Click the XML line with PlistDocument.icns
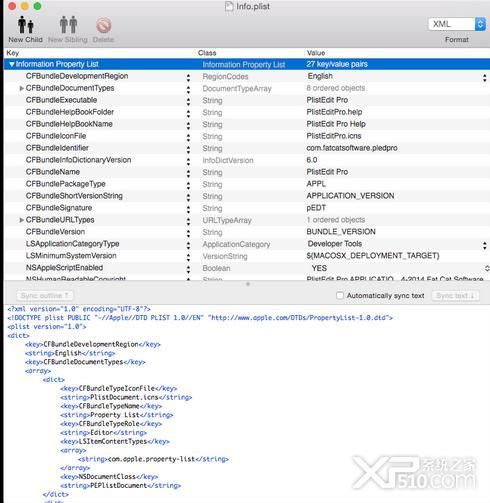 (126, 397)
